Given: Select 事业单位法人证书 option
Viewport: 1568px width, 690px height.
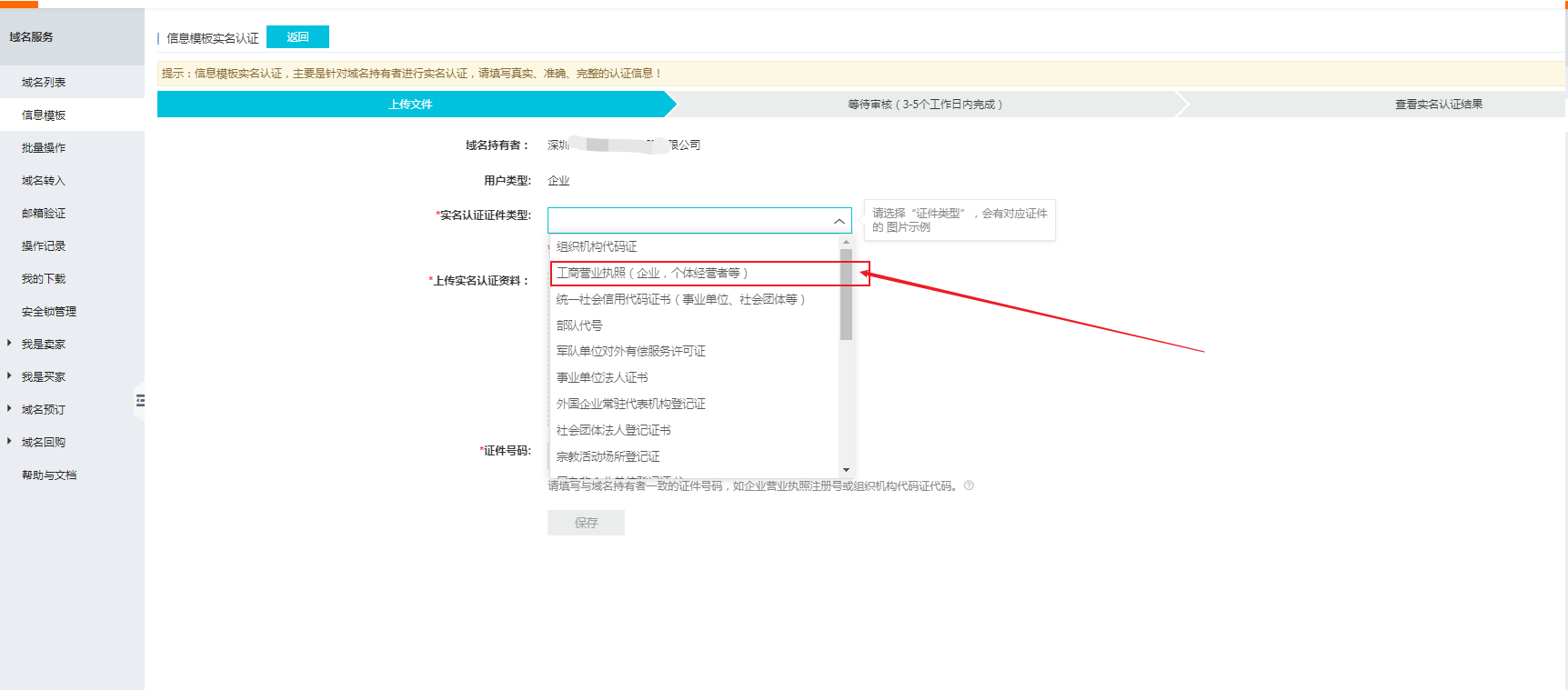Looking at the screenshot, I should tap(602, 377).
